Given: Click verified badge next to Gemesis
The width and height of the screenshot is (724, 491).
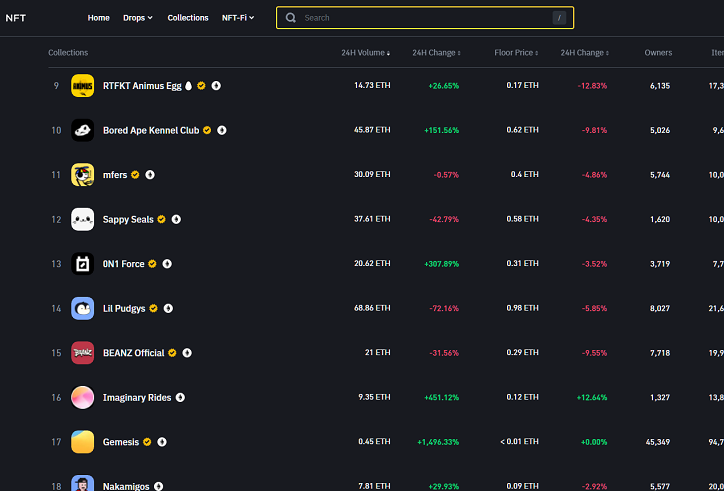Looking at the screenshot, I should tap(147, 442).
